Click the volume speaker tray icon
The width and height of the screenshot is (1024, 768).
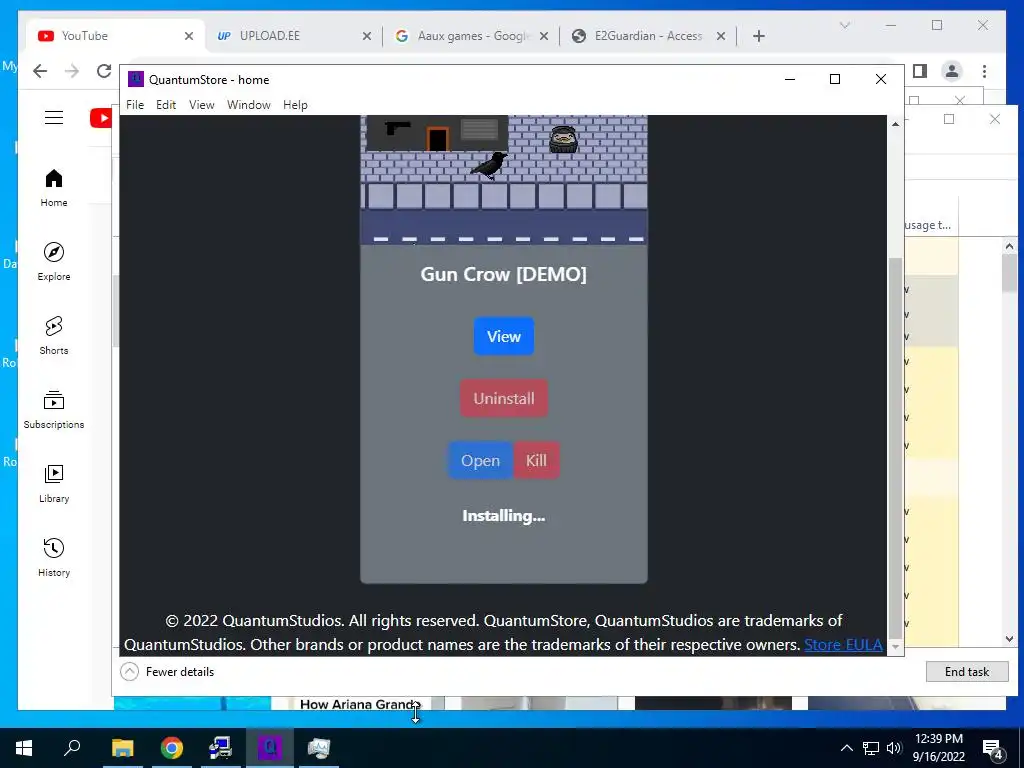[895, 748]
